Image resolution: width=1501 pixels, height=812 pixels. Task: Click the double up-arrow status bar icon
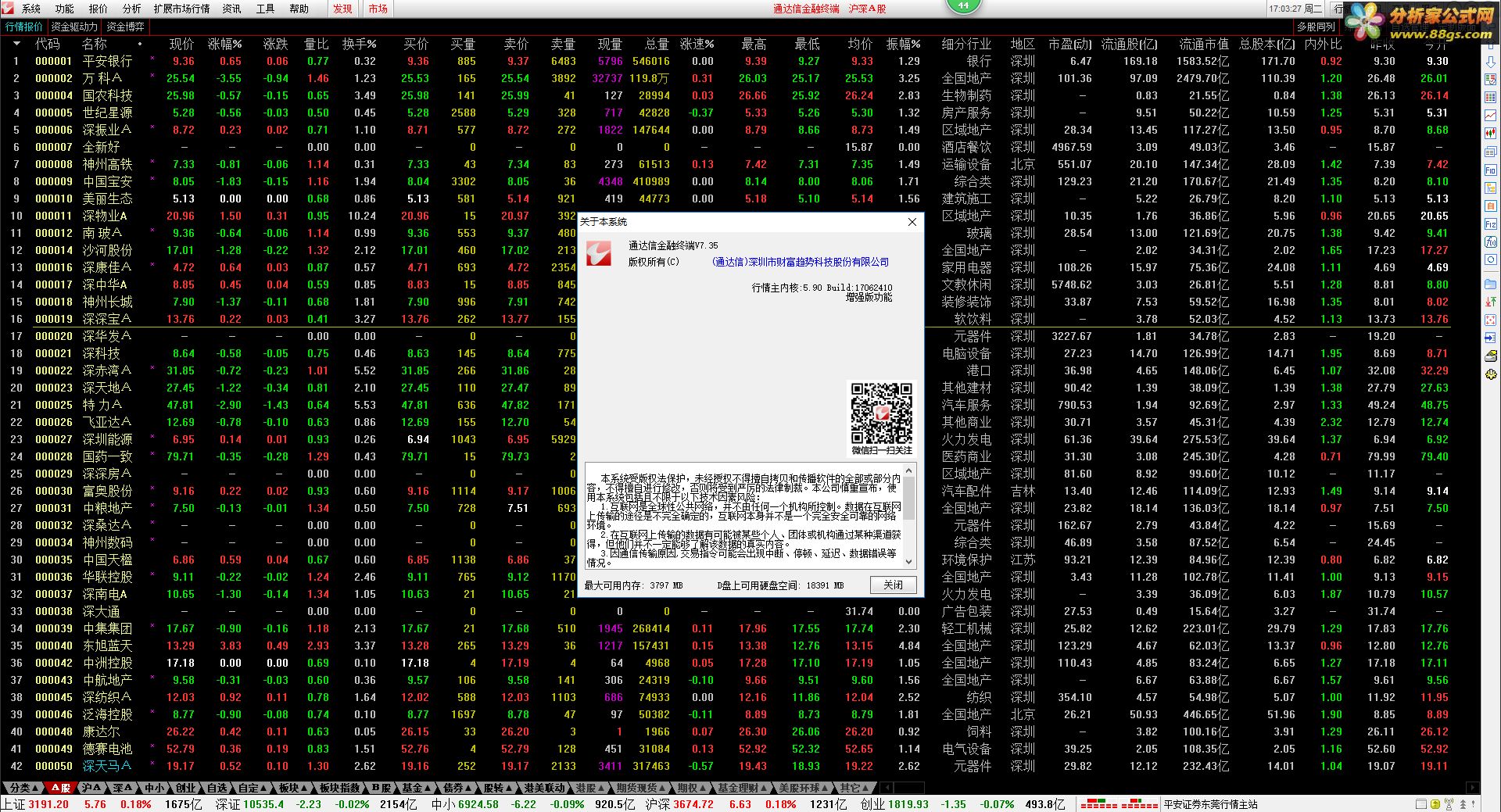tap(1463, 804)
